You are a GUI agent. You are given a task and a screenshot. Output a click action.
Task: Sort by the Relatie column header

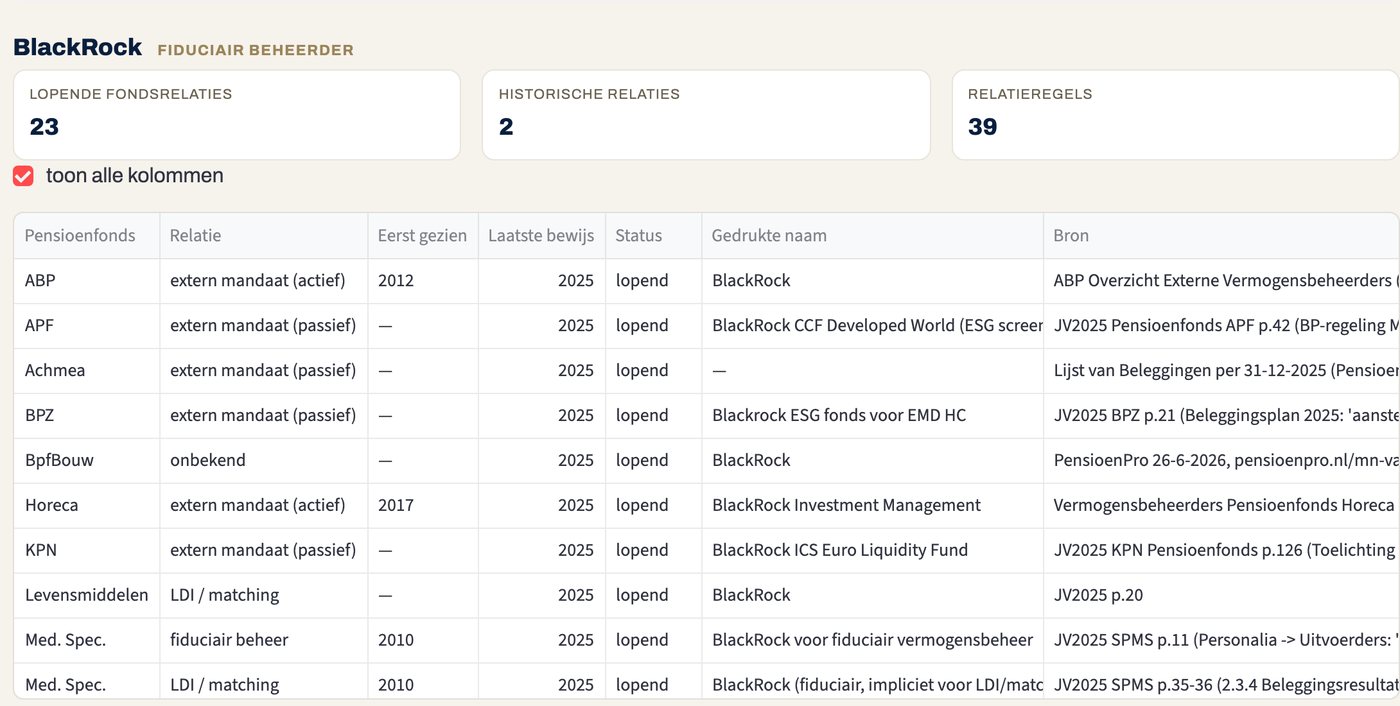[x=264, y=236]
